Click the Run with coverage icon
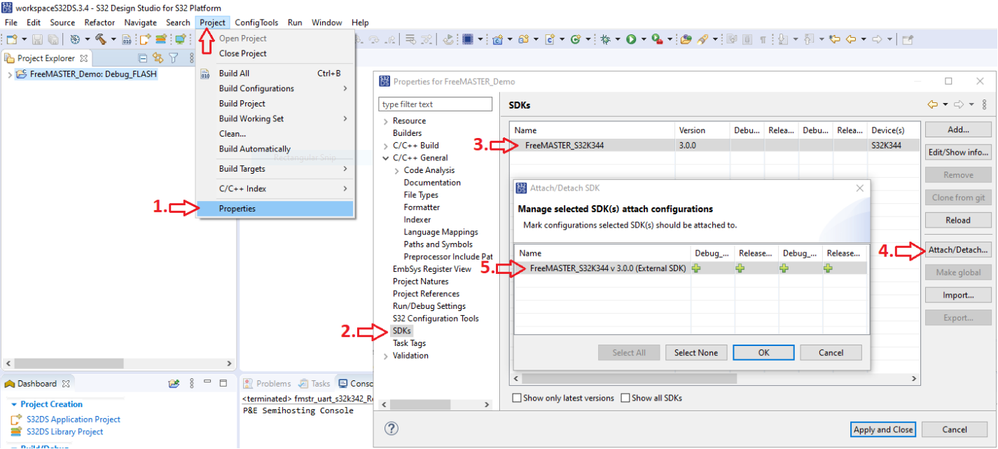 [x=657, y=39]
